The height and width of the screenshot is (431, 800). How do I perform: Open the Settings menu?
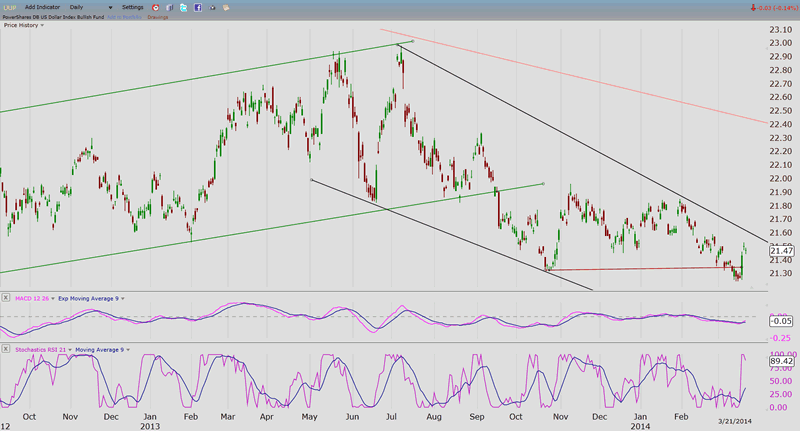[133, 6]
